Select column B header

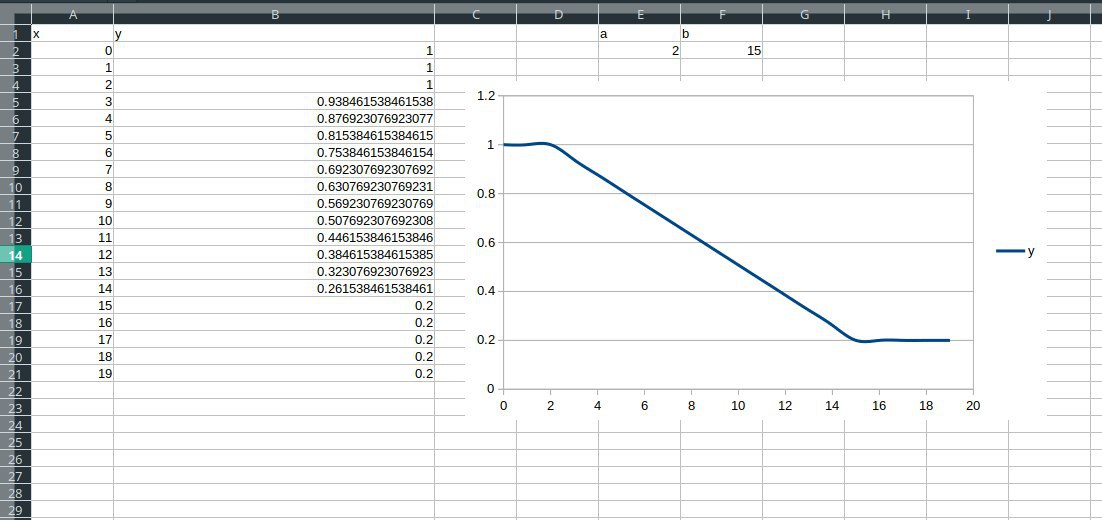(274, 14)
